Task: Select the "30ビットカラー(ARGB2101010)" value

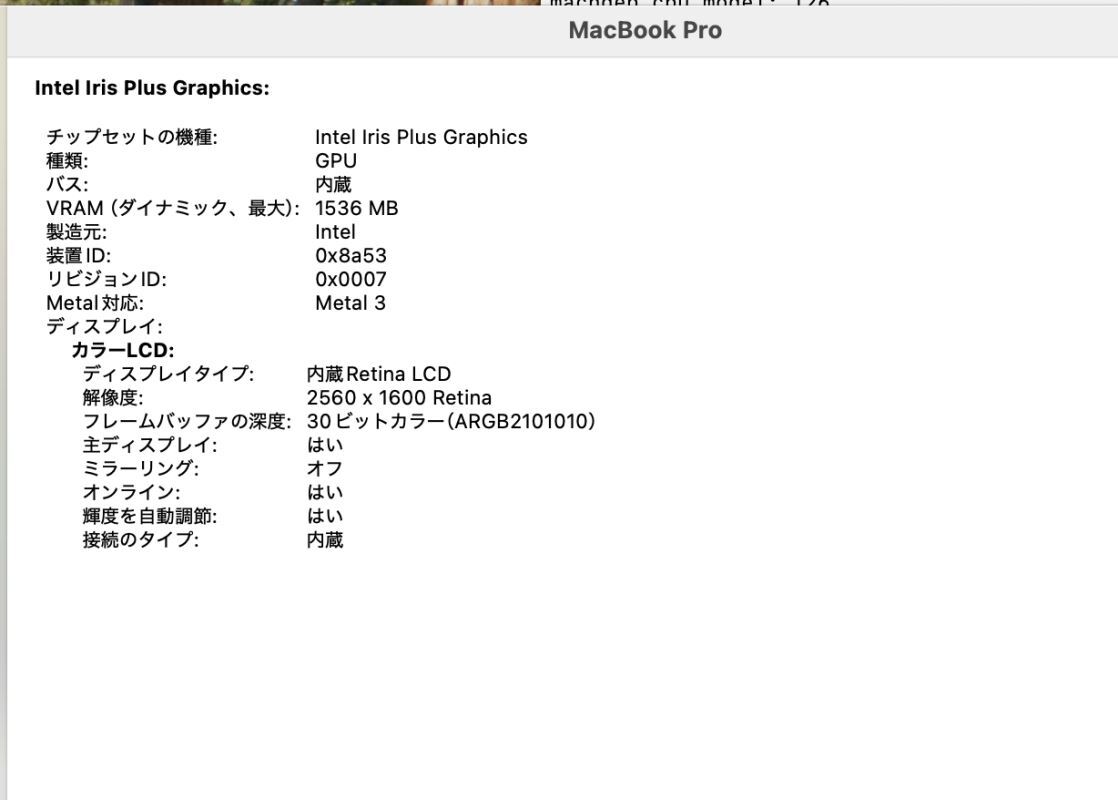Action: click(x=451, y=421)
